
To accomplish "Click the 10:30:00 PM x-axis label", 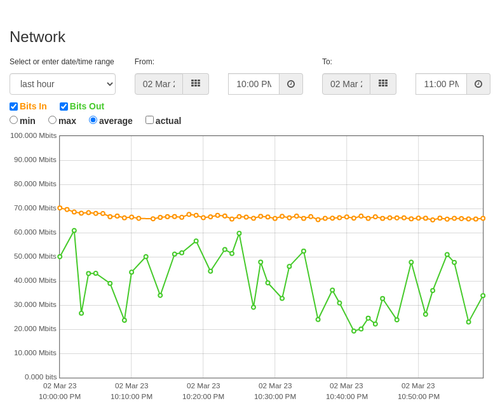I will [275, 397].
